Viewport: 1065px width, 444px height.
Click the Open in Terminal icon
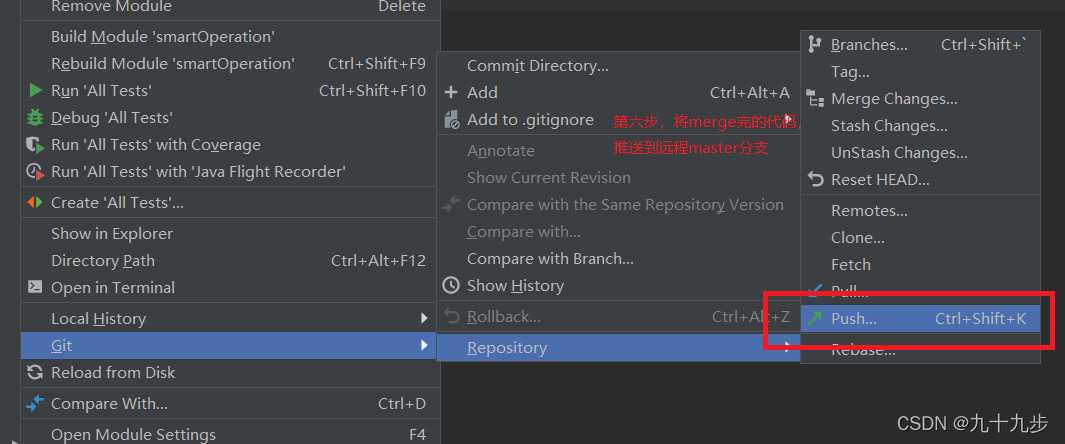click(35, 287)
